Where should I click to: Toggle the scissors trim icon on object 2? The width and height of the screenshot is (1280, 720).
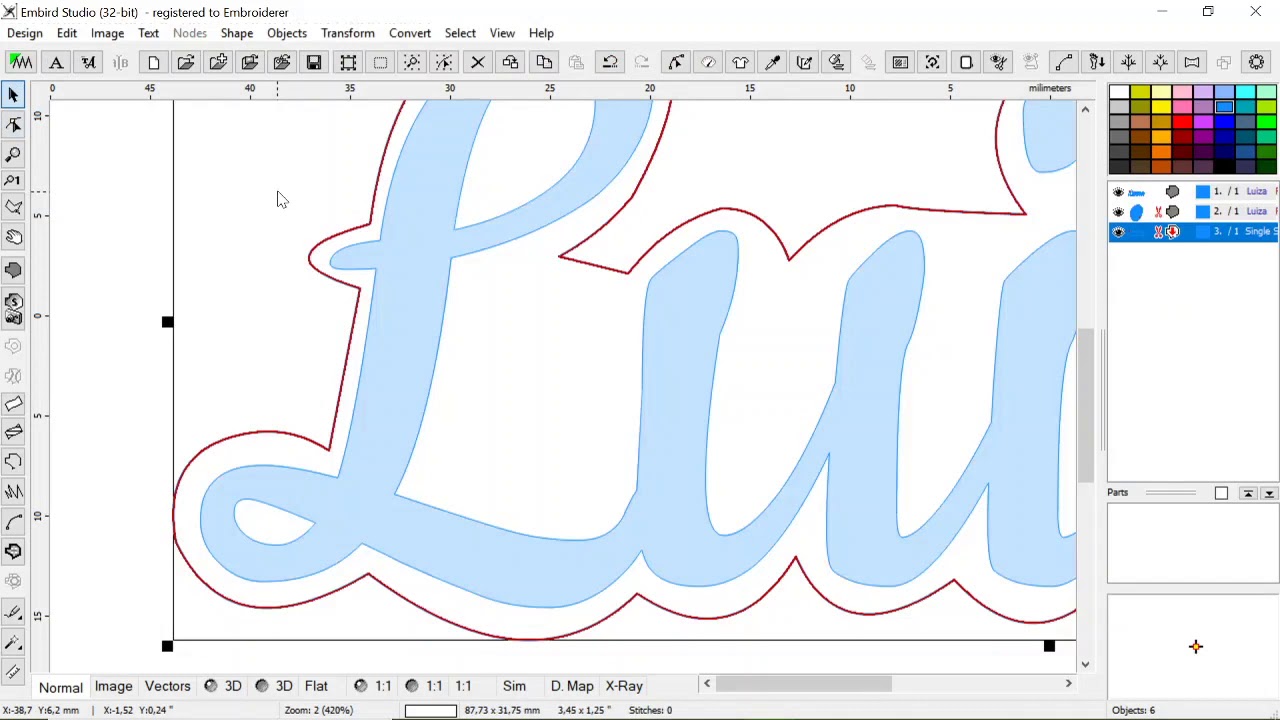[1159, 212]
